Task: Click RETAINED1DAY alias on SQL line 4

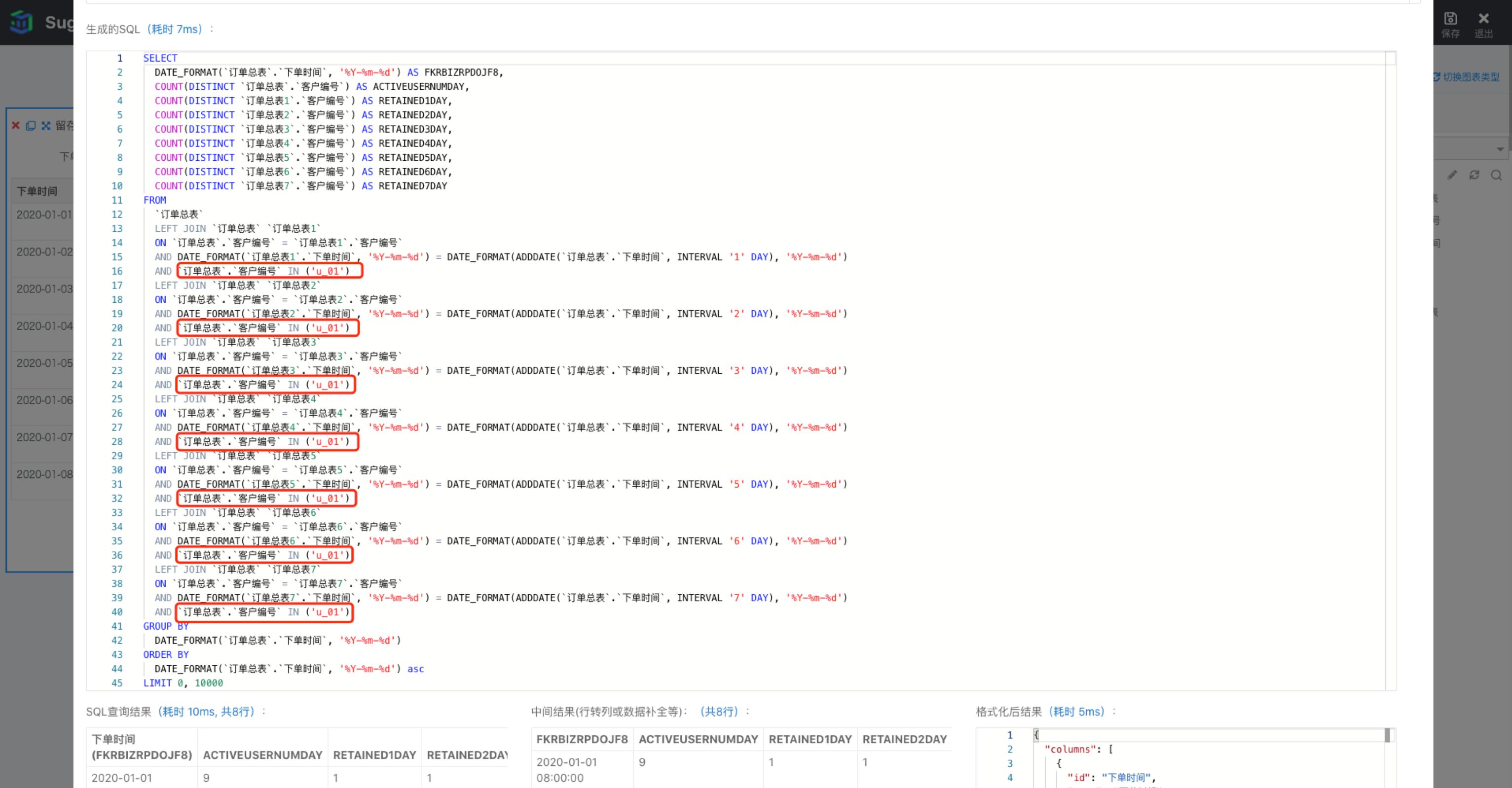Action: pyautogui.click(x=412, y=101)
